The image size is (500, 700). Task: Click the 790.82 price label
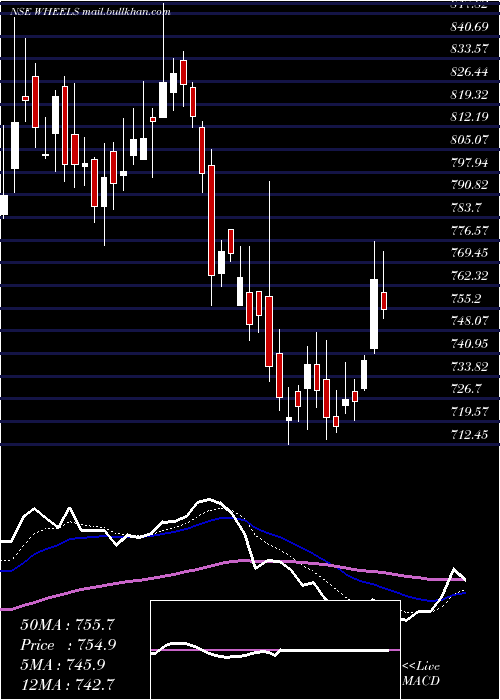(469, 185)
